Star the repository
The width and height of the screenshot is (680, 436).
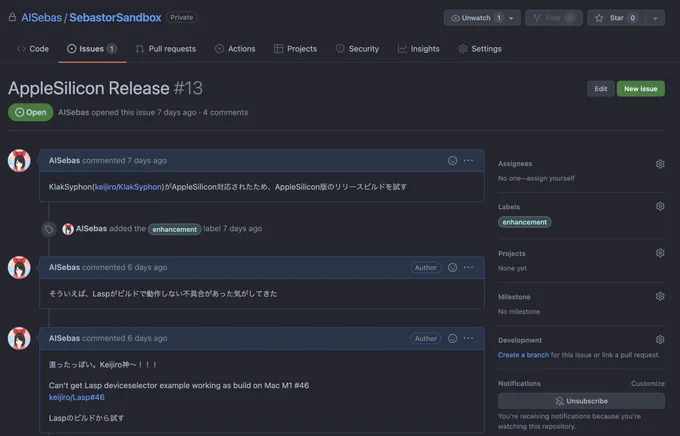click(x=616, y=18)
